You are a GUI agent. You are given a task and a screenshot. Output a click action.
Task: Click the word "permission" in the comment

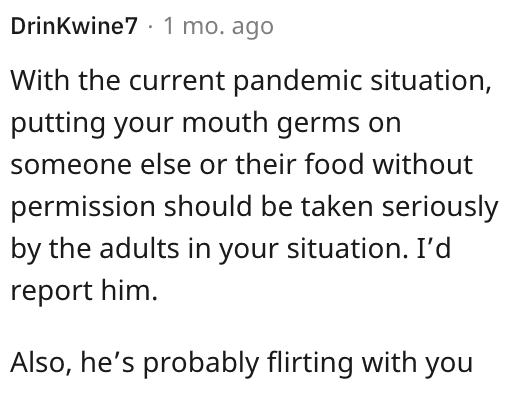pyautogui.click(x=83, y=208)
